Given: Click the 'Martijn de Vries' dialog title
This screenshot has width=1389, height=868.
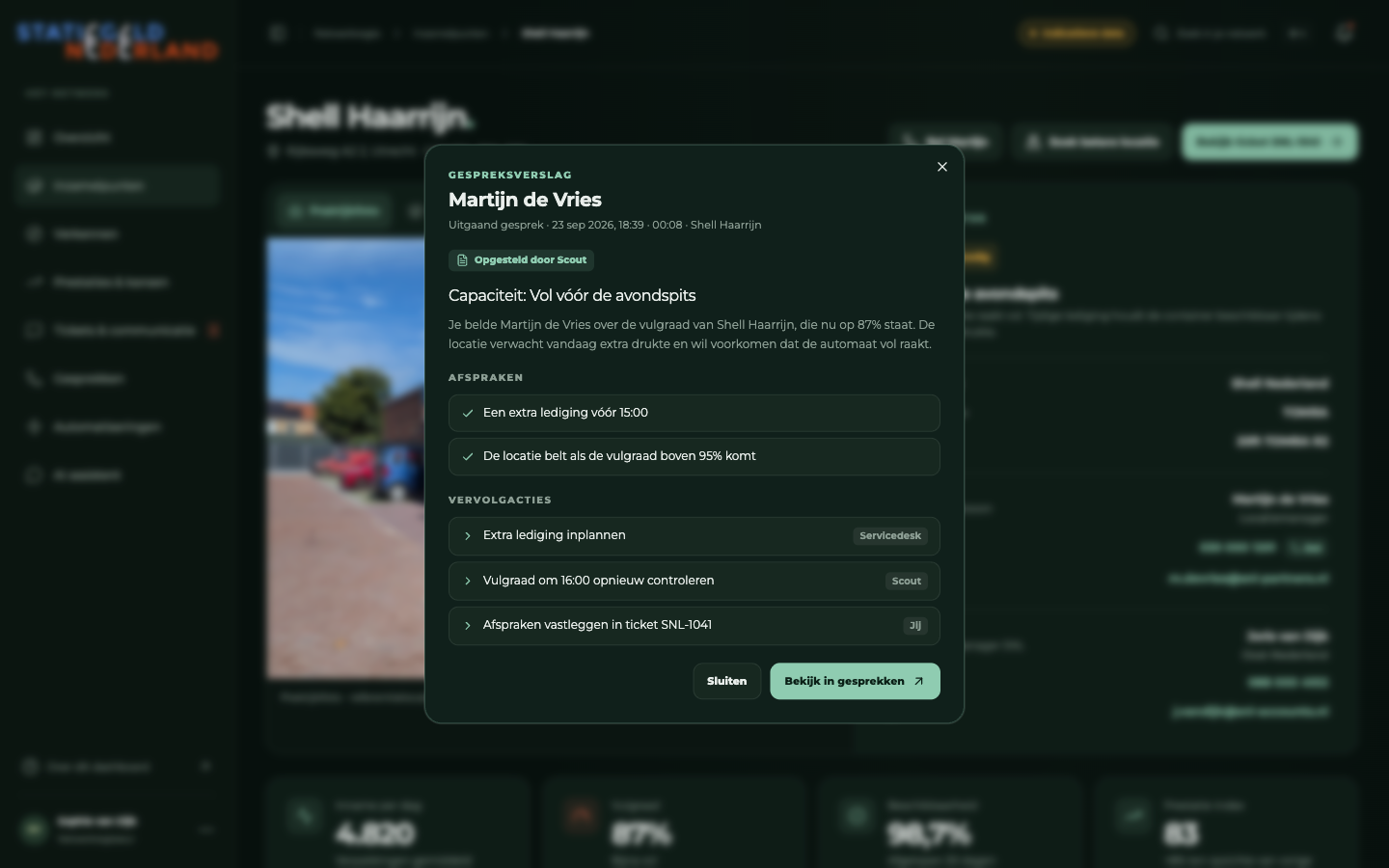Looking at the screenshot, I should point(525,200).
